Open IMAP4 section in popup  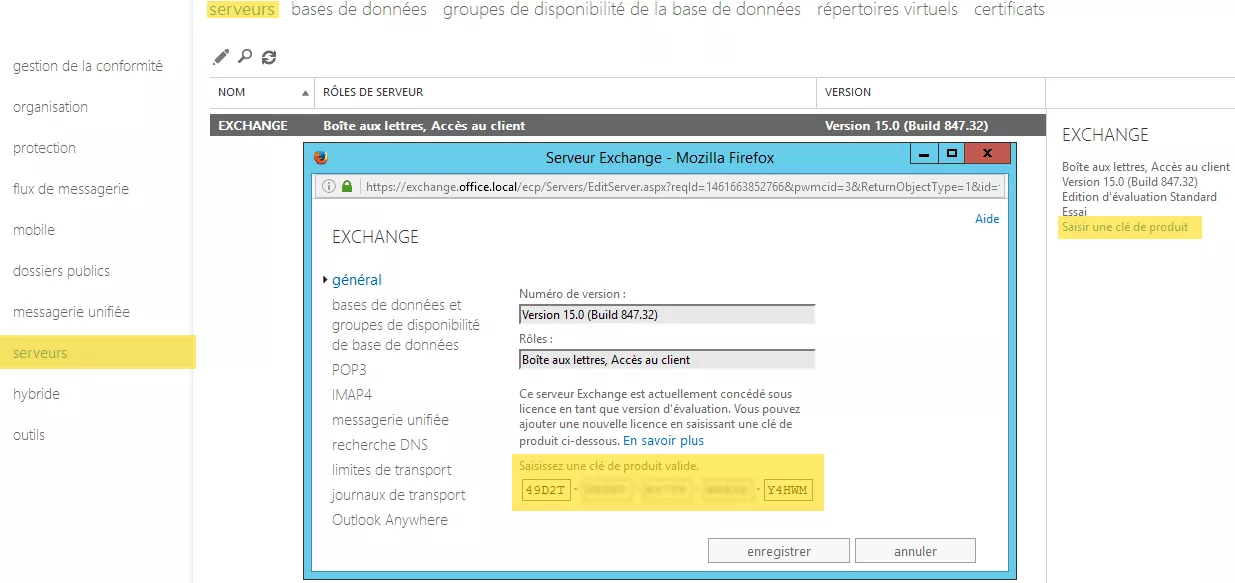(x=352, y=395)
